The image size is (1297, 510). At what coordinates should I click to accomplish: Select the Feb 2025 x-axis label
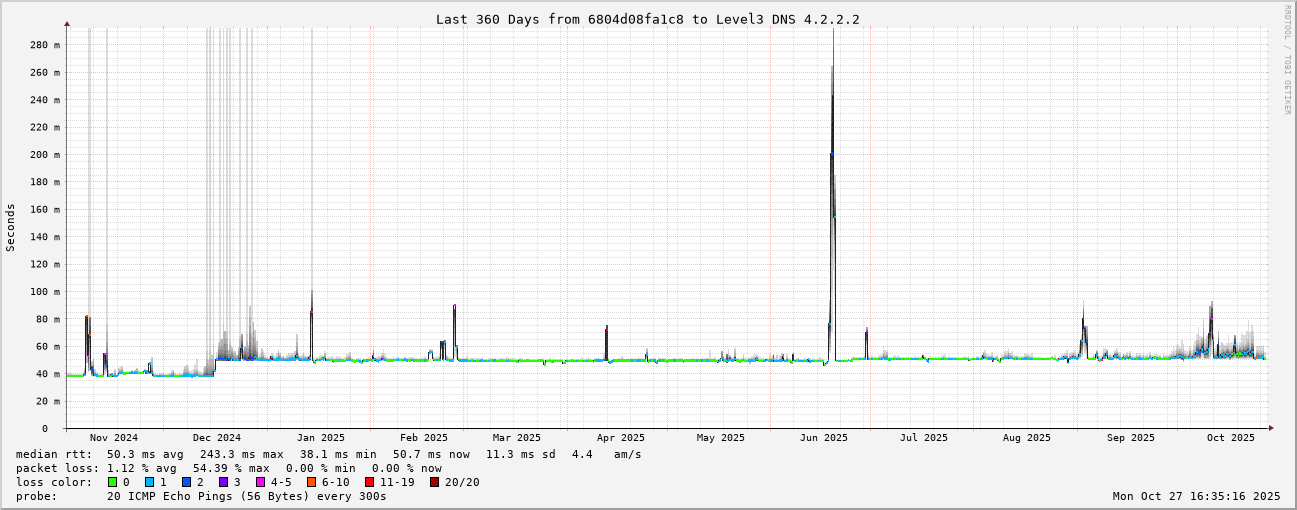click(x=424, y=438)
